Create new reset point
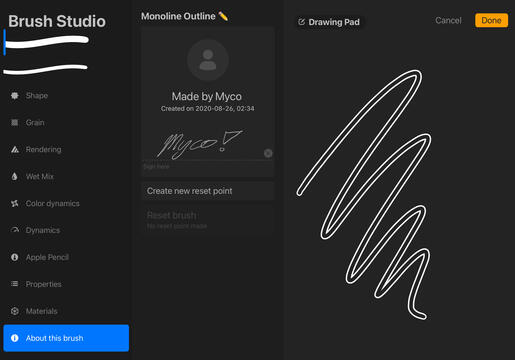The width and height of the screenshot is (515, 360). [208, 191]
